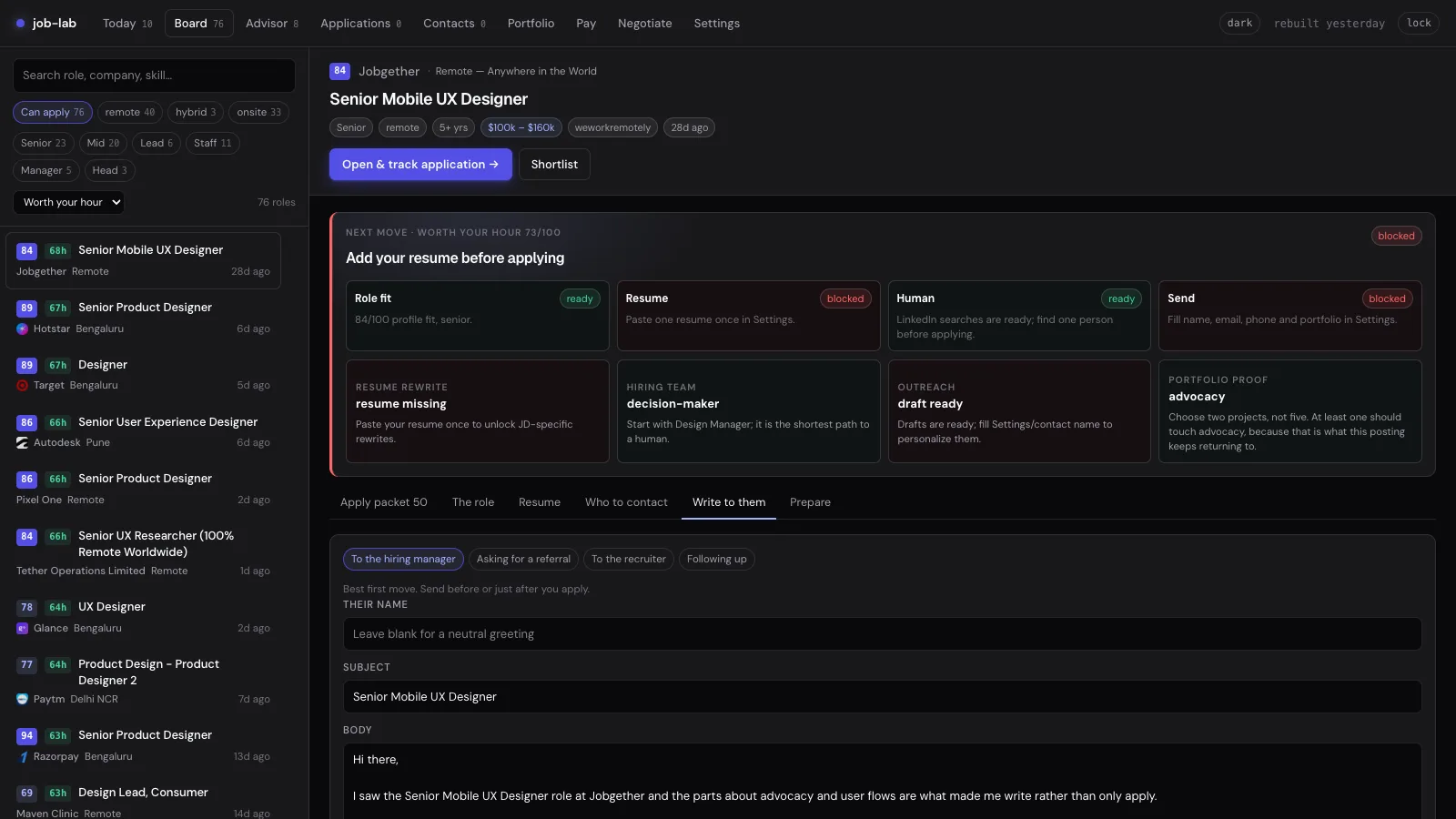
Task: Switch to The role tab
Action: (473, 502)
